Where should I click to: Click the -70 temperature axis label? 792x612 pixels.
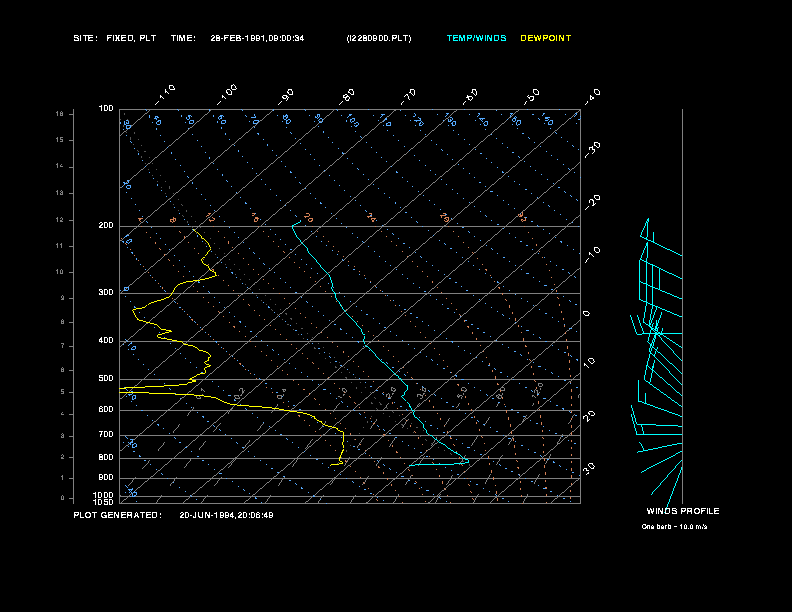(408, 96)
